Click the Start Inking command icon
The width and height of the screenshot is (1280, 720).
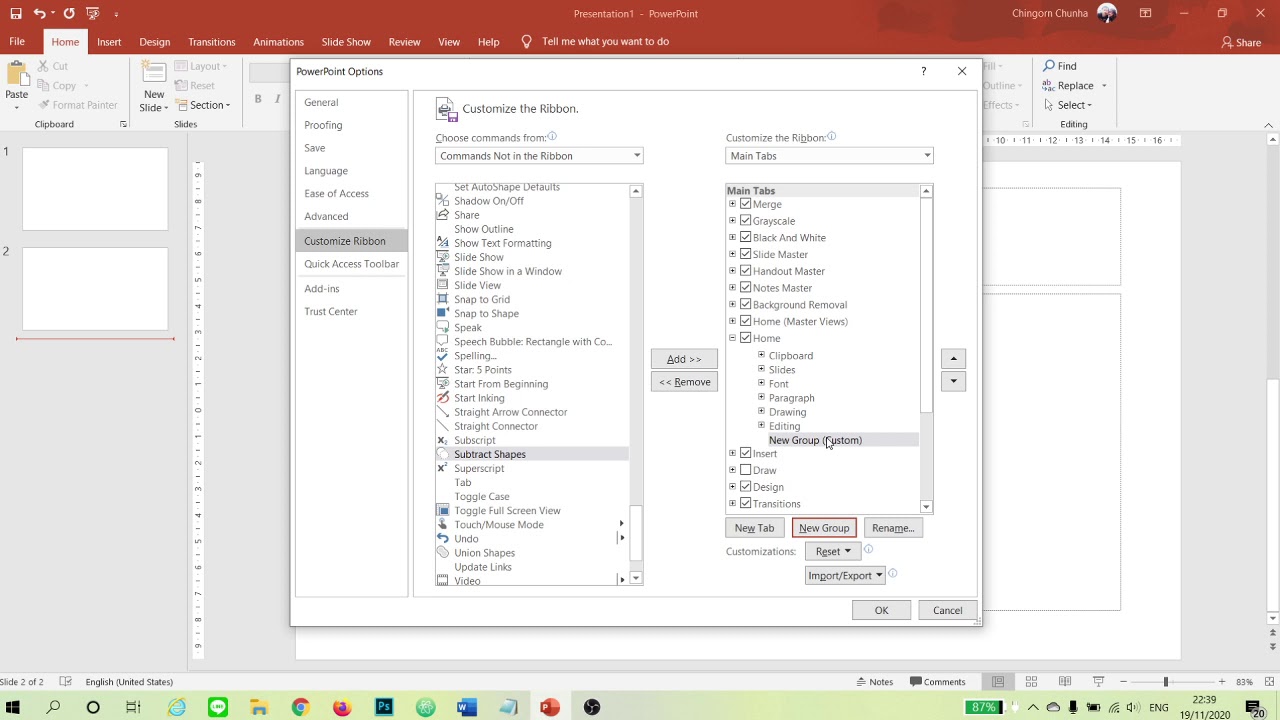(x=443, y=398)
